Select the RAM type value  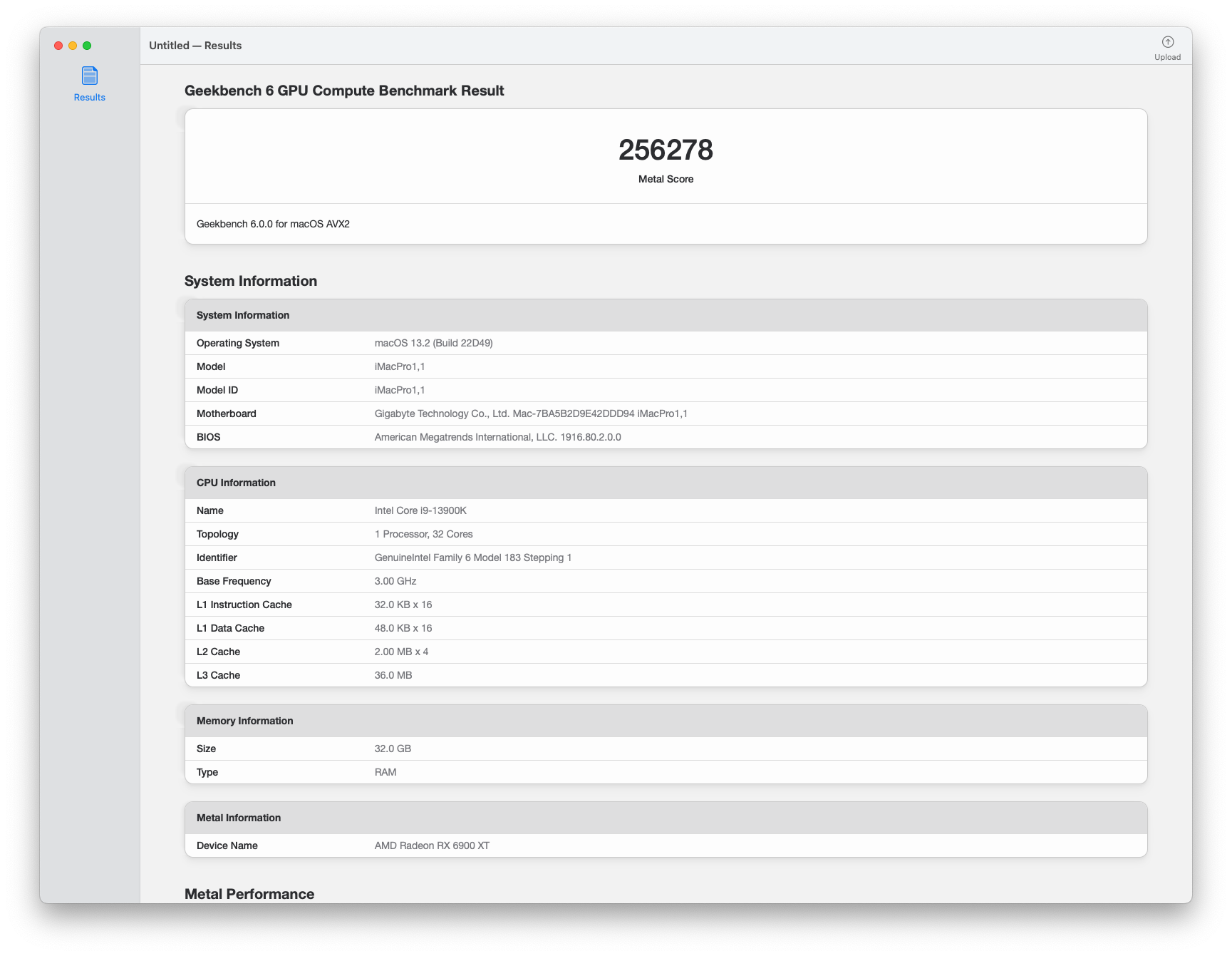coord(385,772)
